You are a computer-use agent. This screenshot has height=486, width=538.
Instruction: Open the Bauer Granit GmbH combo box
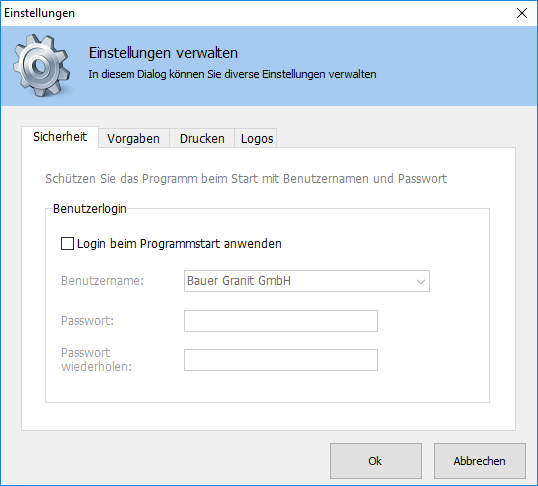(307, 281)
